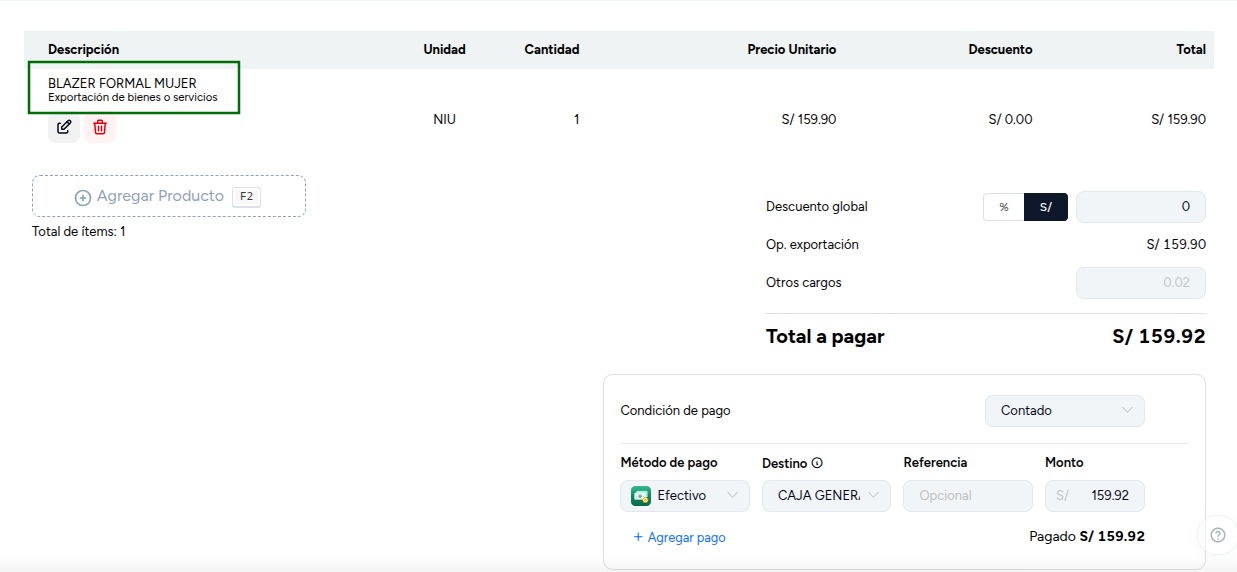Click Total de ítems: 1 text
The width and height of the screenshot is (1237, 572).
point(79,232)
